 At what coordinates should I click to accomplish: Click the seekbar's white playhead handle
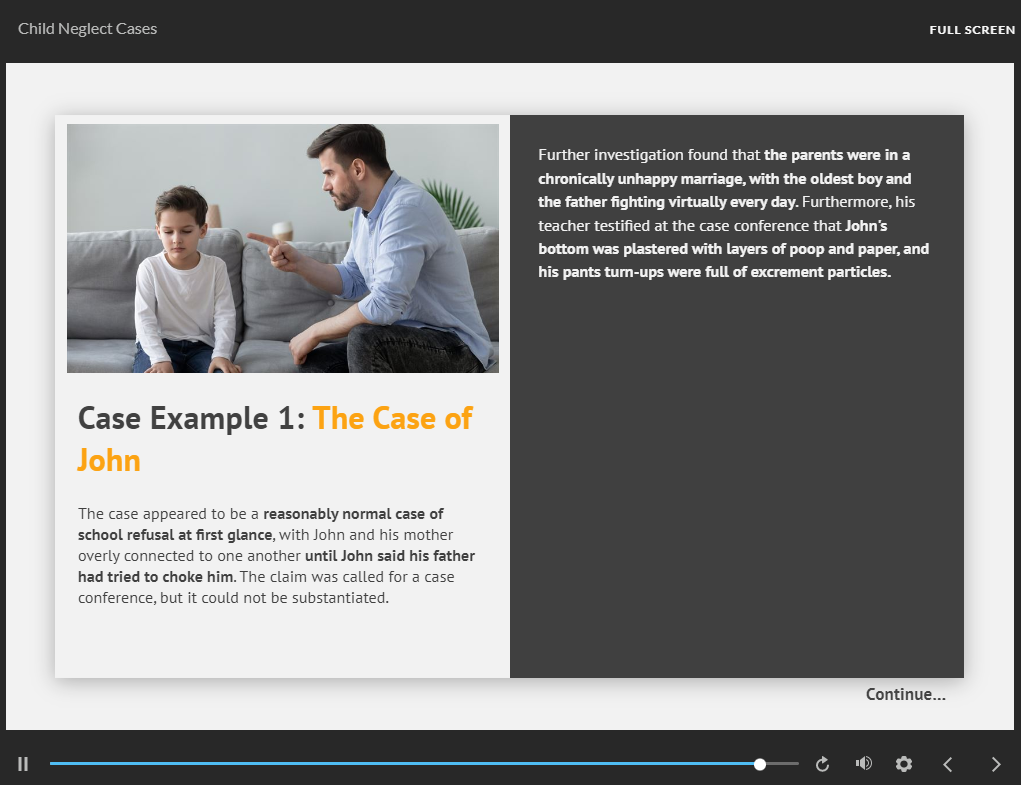[760, 764]
